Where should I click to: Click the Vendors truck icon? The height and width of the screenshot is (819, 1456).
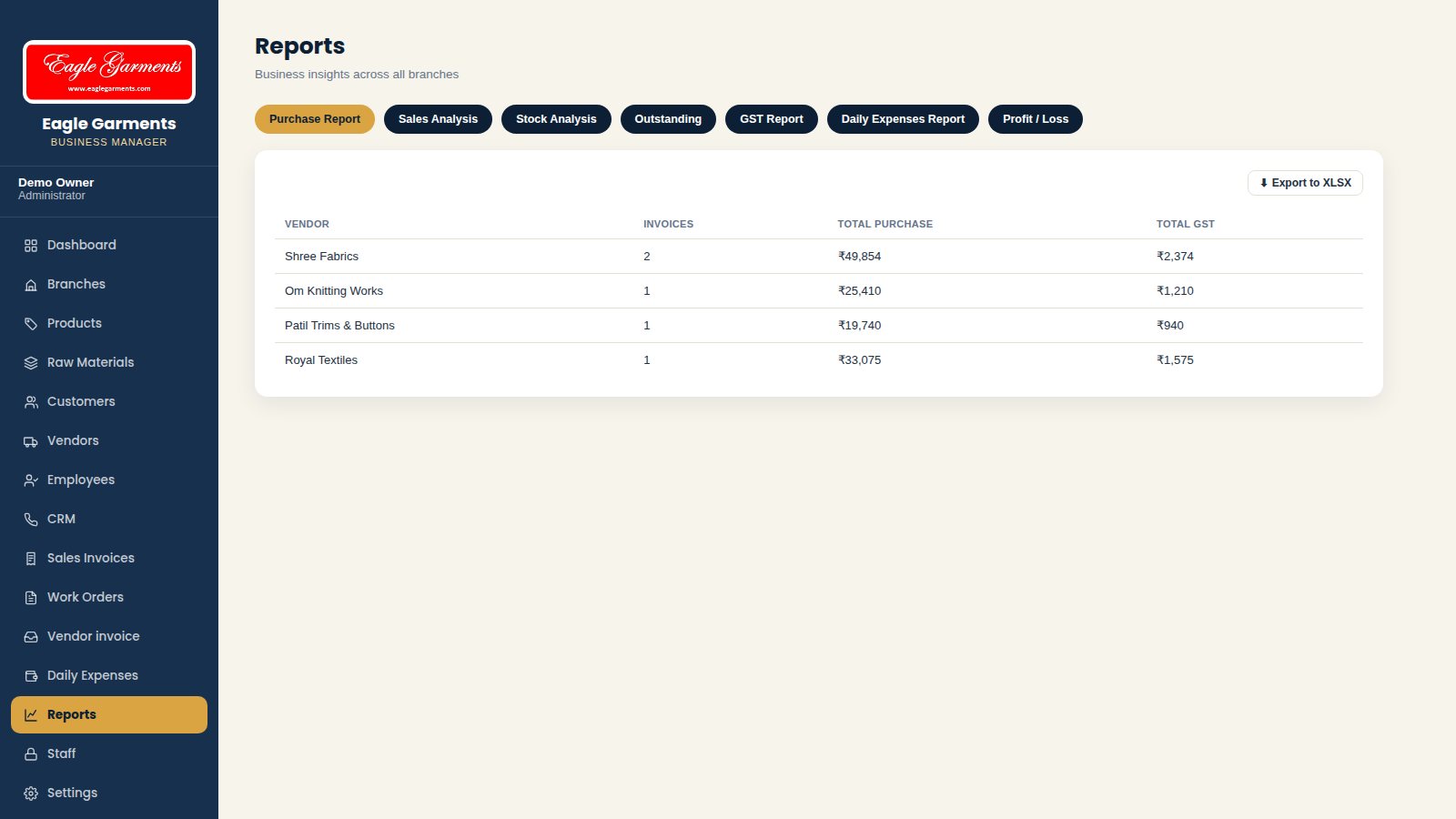point(31,441)
